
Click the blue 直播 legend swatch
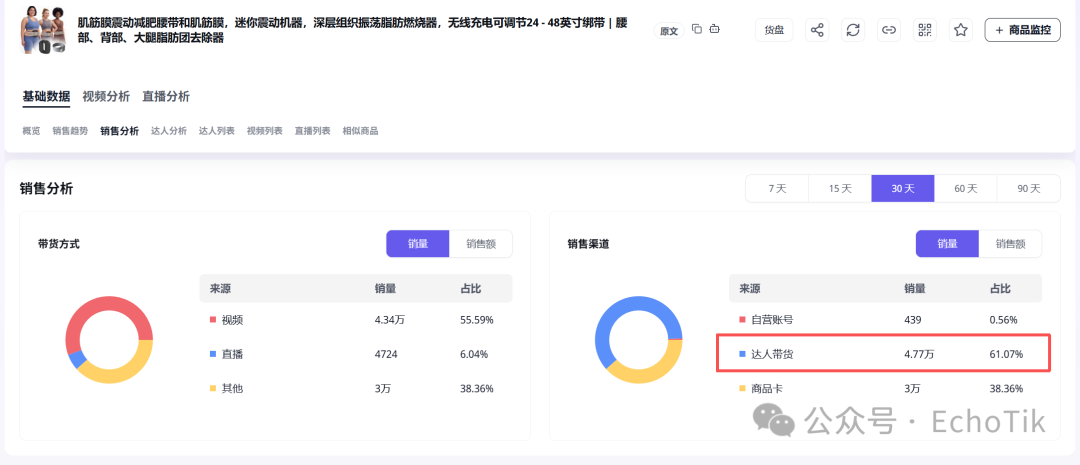pos(213,354)
